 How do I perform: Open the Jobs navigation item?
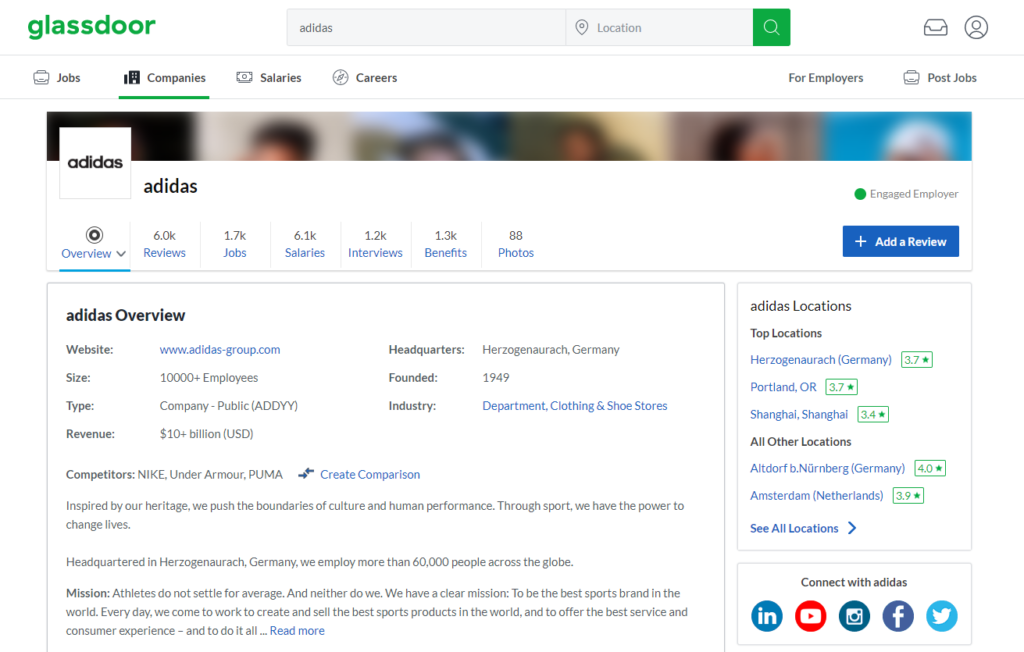coord(57,78)
